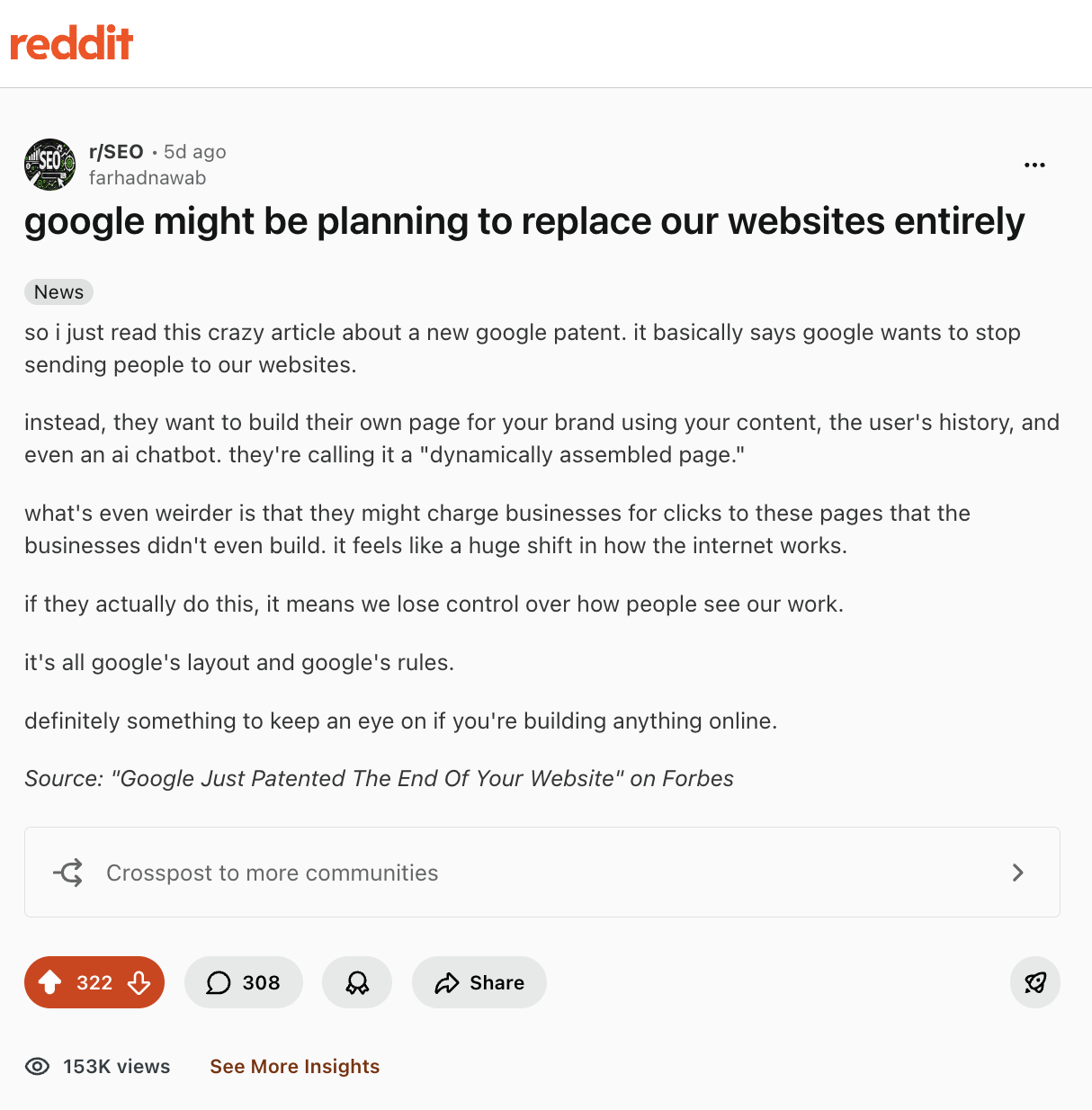Click the promote rocket icon on the right
The height and width of the screenshot is (1110, 1092).
[x=1034, y=982]
